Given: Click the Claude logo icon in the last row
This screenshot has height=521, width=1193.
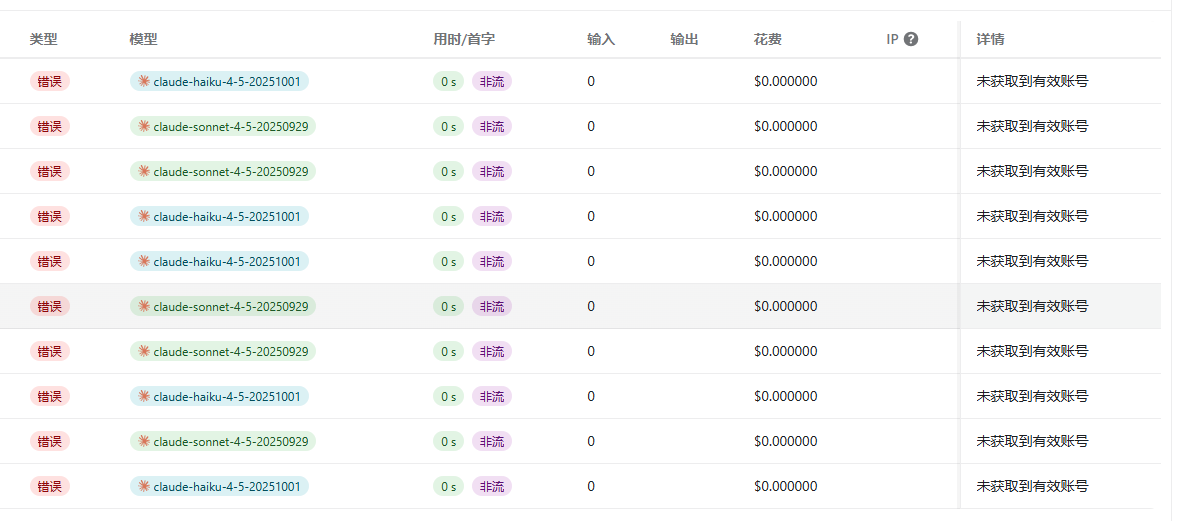Looking at the screenshot, I should point(144,486).
